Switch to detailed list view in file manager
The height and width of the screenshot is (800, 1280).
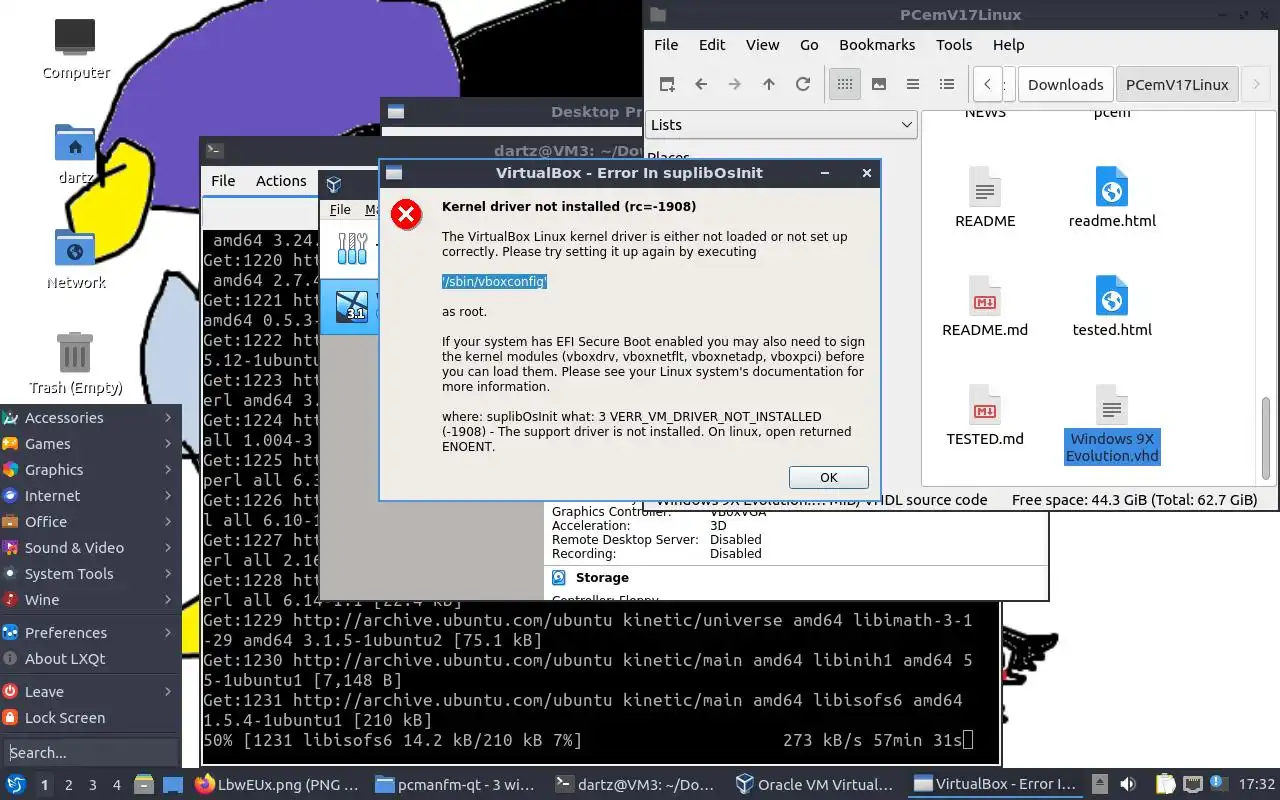pyautogui.click(x=947, y=84)
